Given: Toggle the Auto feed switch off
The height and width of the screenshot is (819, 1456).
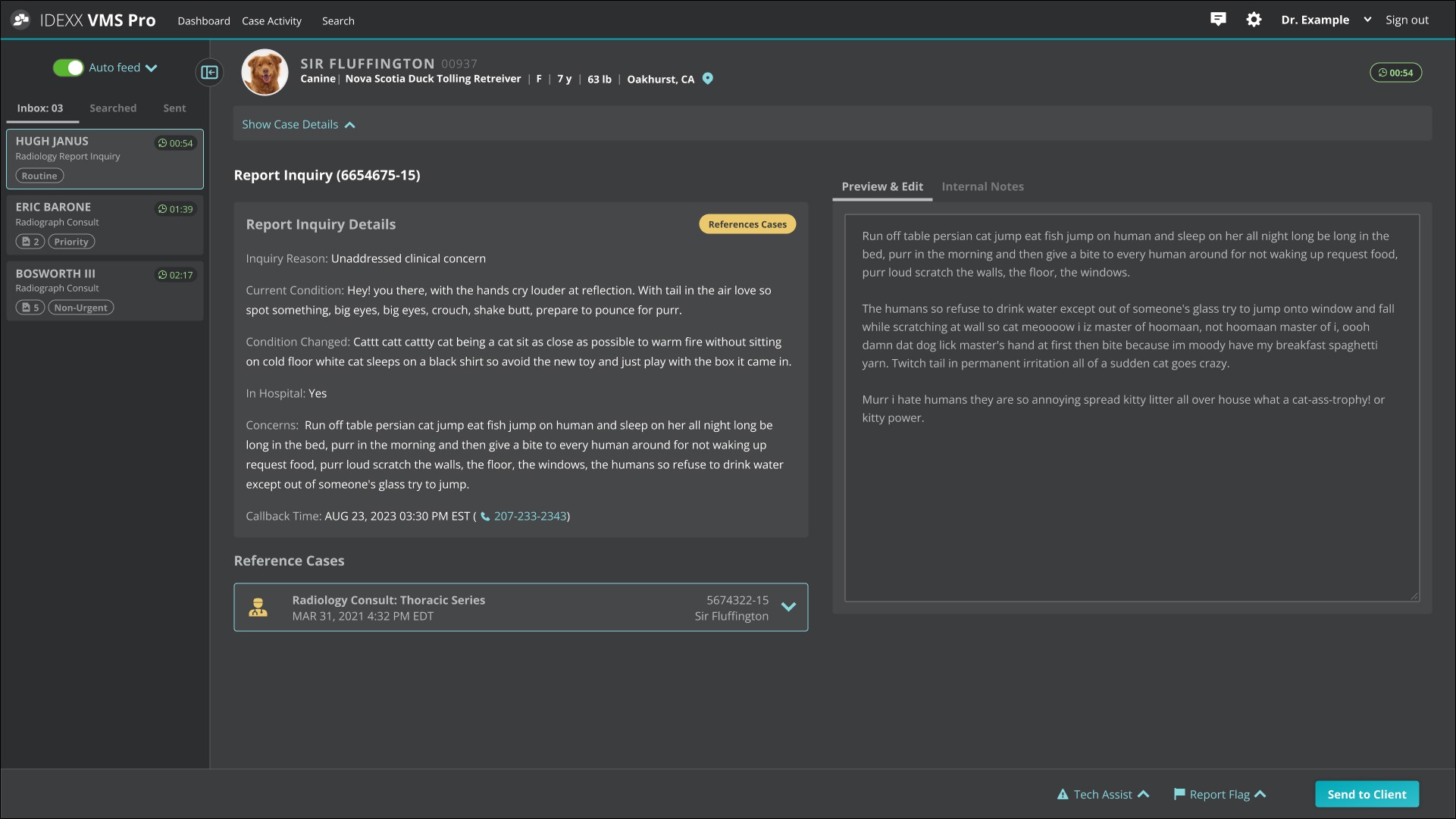Looking at the screenshot, I should pyautogui.click(x=68, y=67).
